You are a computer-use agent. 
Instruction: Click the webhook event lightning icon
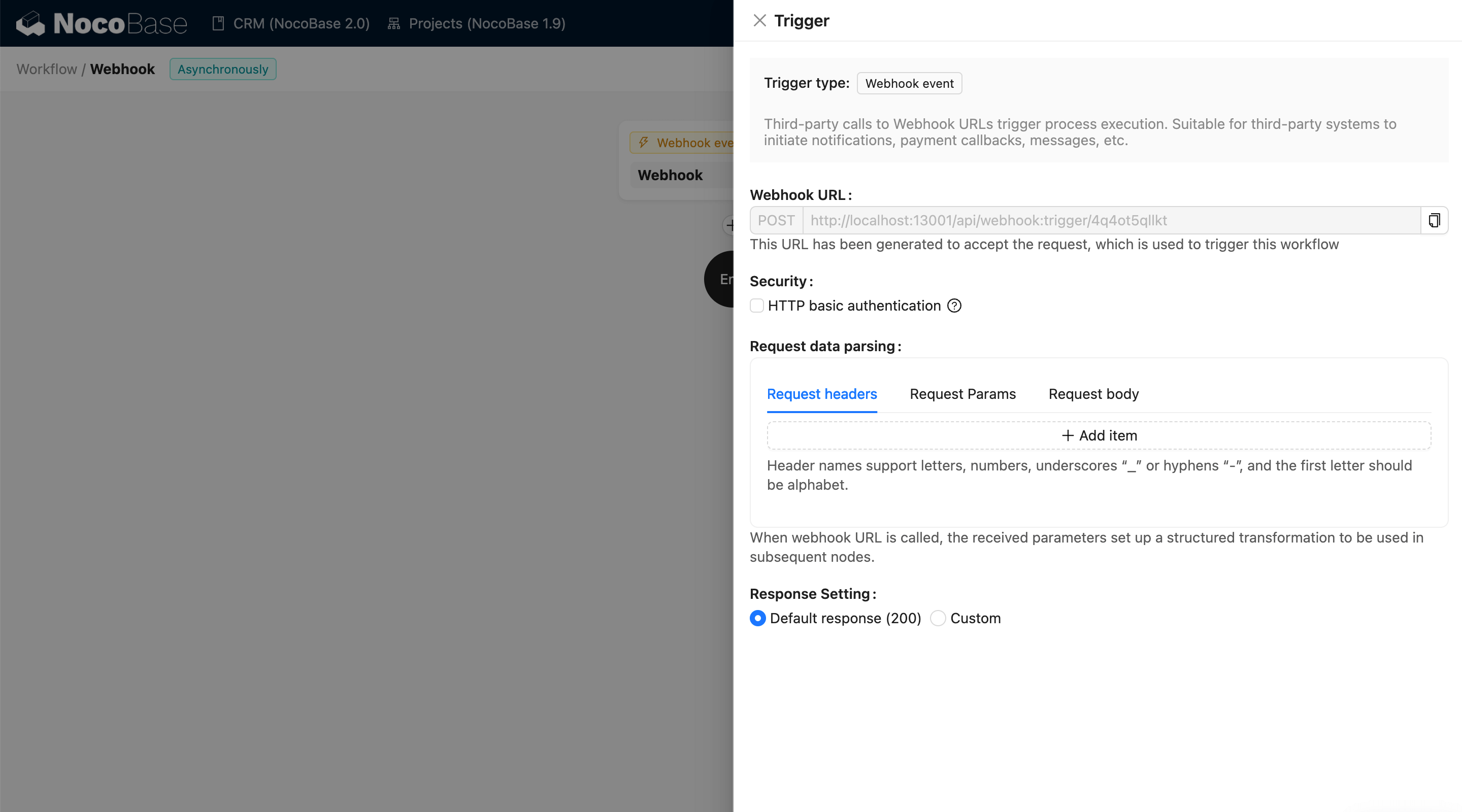[x=644, y=143]
